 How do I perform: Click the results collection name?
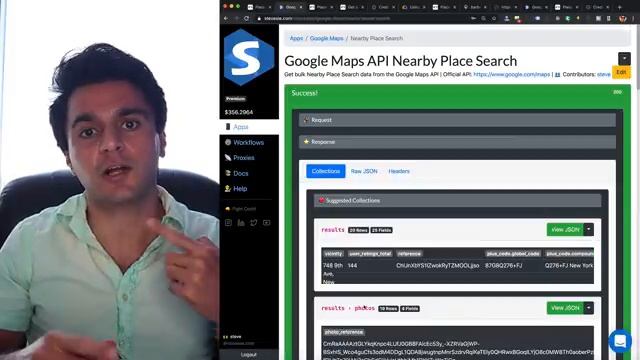pos(333,230)
